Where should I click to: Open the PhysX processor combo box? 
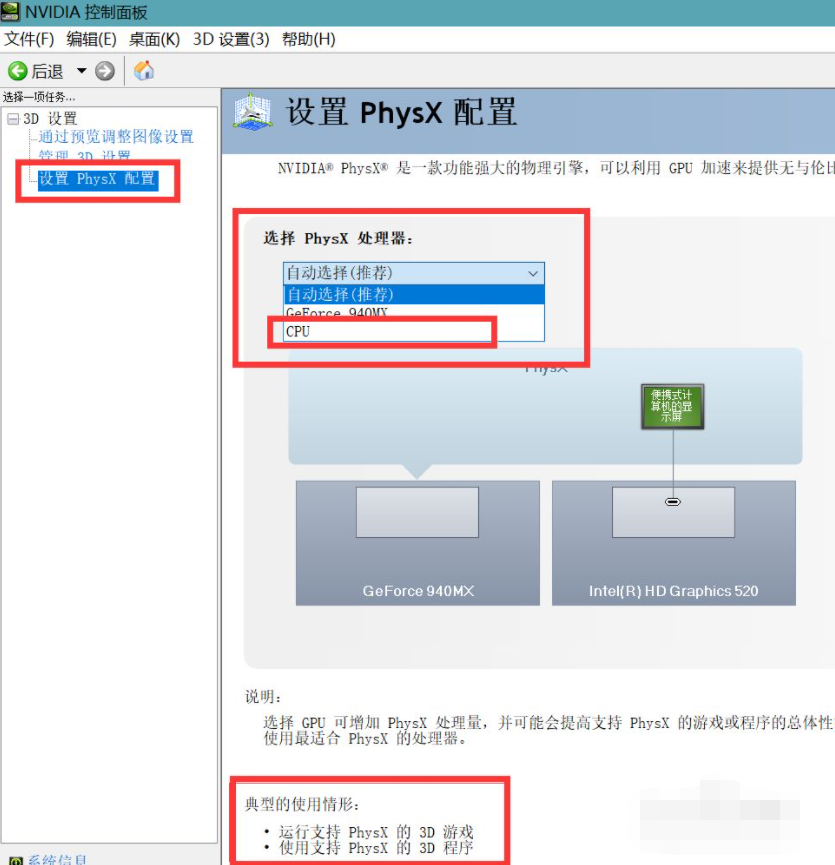coord(414,273)
